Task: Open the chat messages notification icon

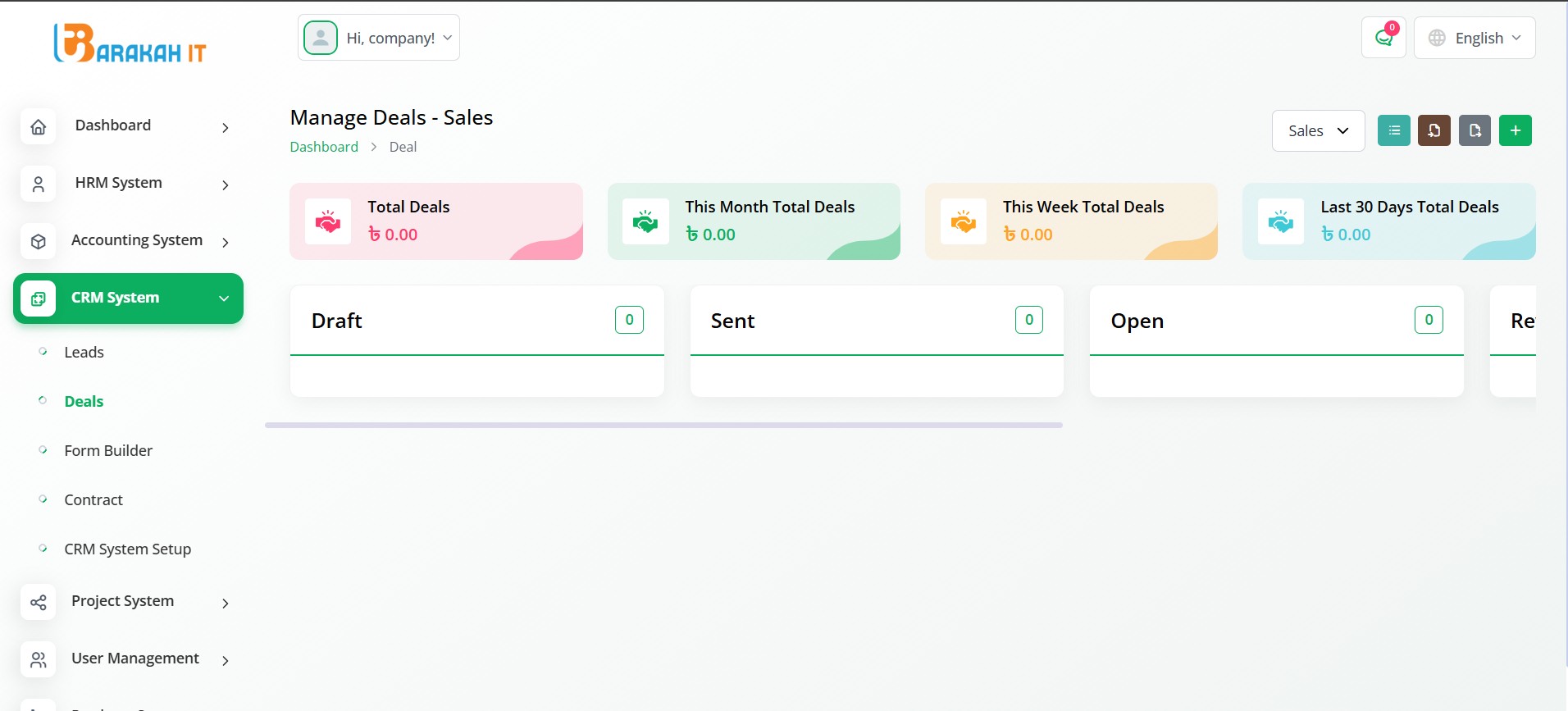Action: click(x=1383, y=38)
